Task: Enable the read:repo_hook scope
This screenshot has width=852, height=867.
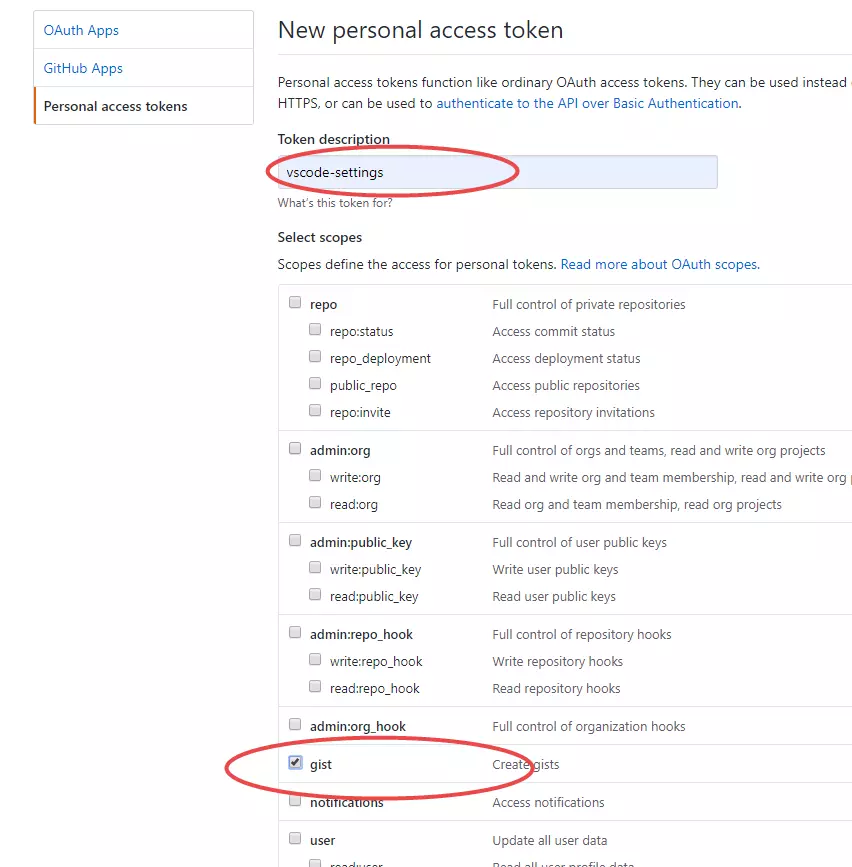Action: coord(315,685)
